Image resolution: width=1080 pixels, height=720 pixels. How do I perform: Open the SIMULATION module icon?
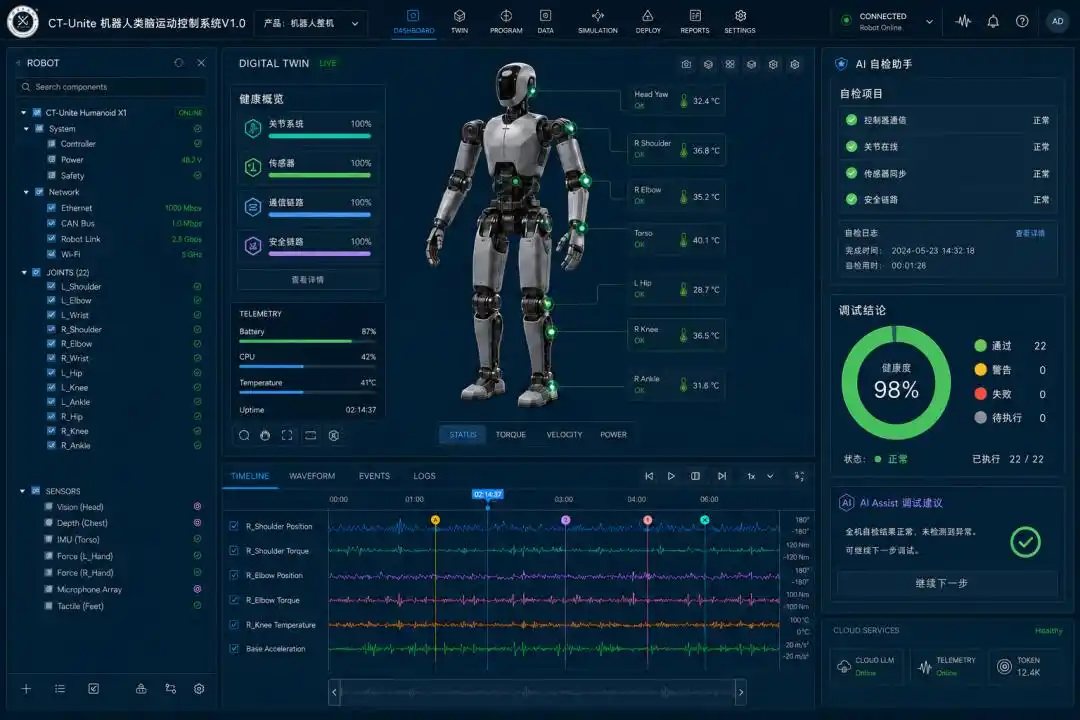pyautogui.click(x=598, y=21)
